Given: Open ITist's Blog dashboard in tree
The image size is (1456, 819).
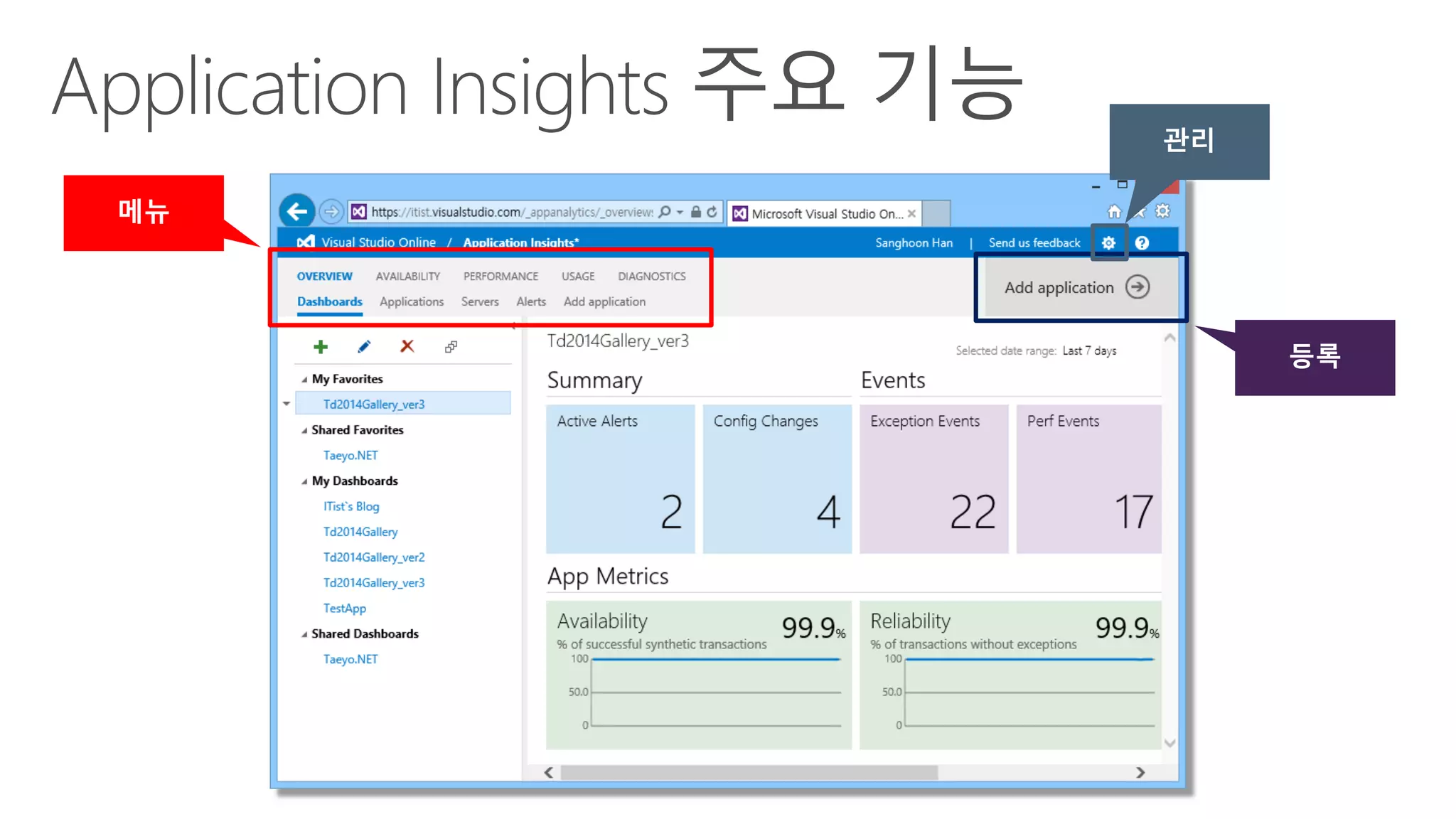Looking at the screenshot, I should click(x=351, y=506).
